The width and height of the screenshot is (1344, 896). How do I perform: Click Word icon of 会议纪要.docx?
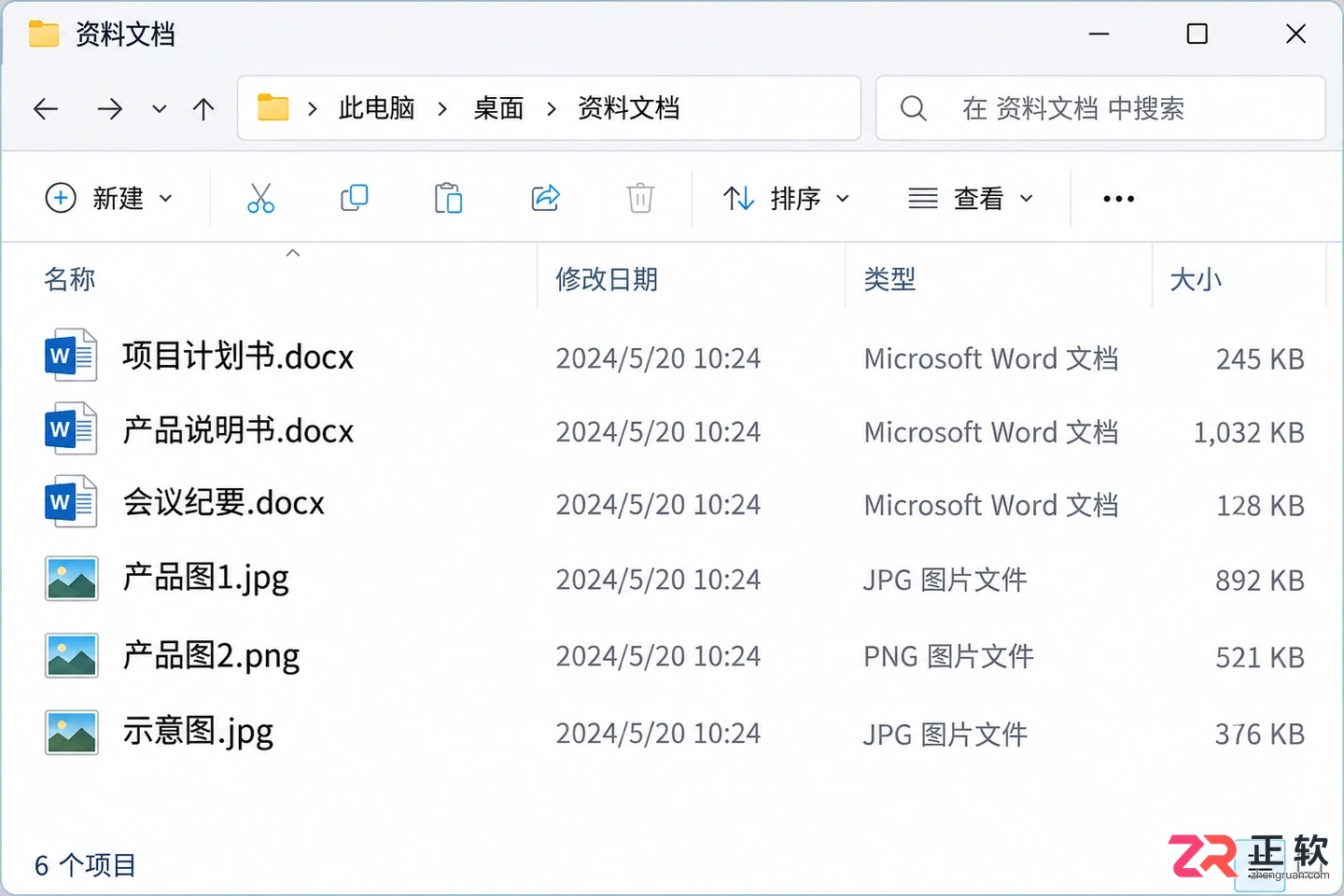71,501
